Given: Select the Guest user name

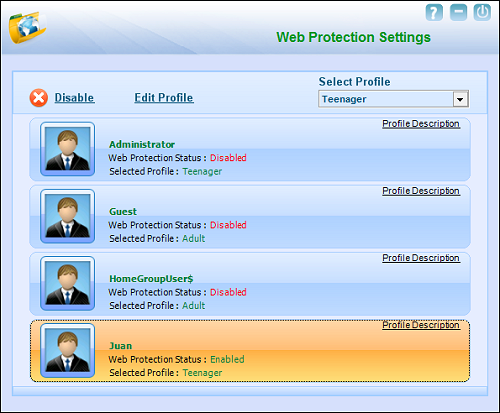Looking at the screenshot, I should 123,212.
